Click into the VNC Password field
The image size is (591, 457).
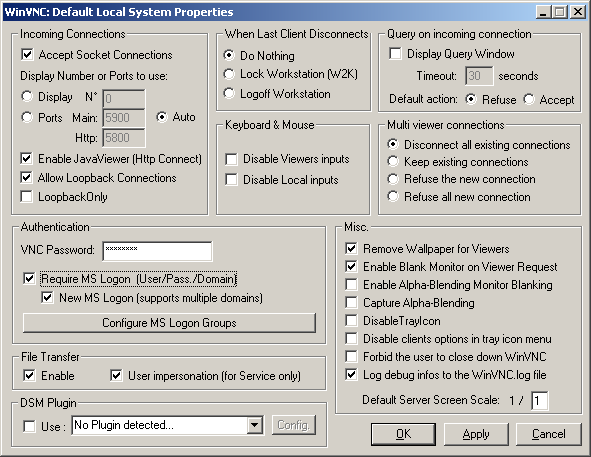[157, 251]
